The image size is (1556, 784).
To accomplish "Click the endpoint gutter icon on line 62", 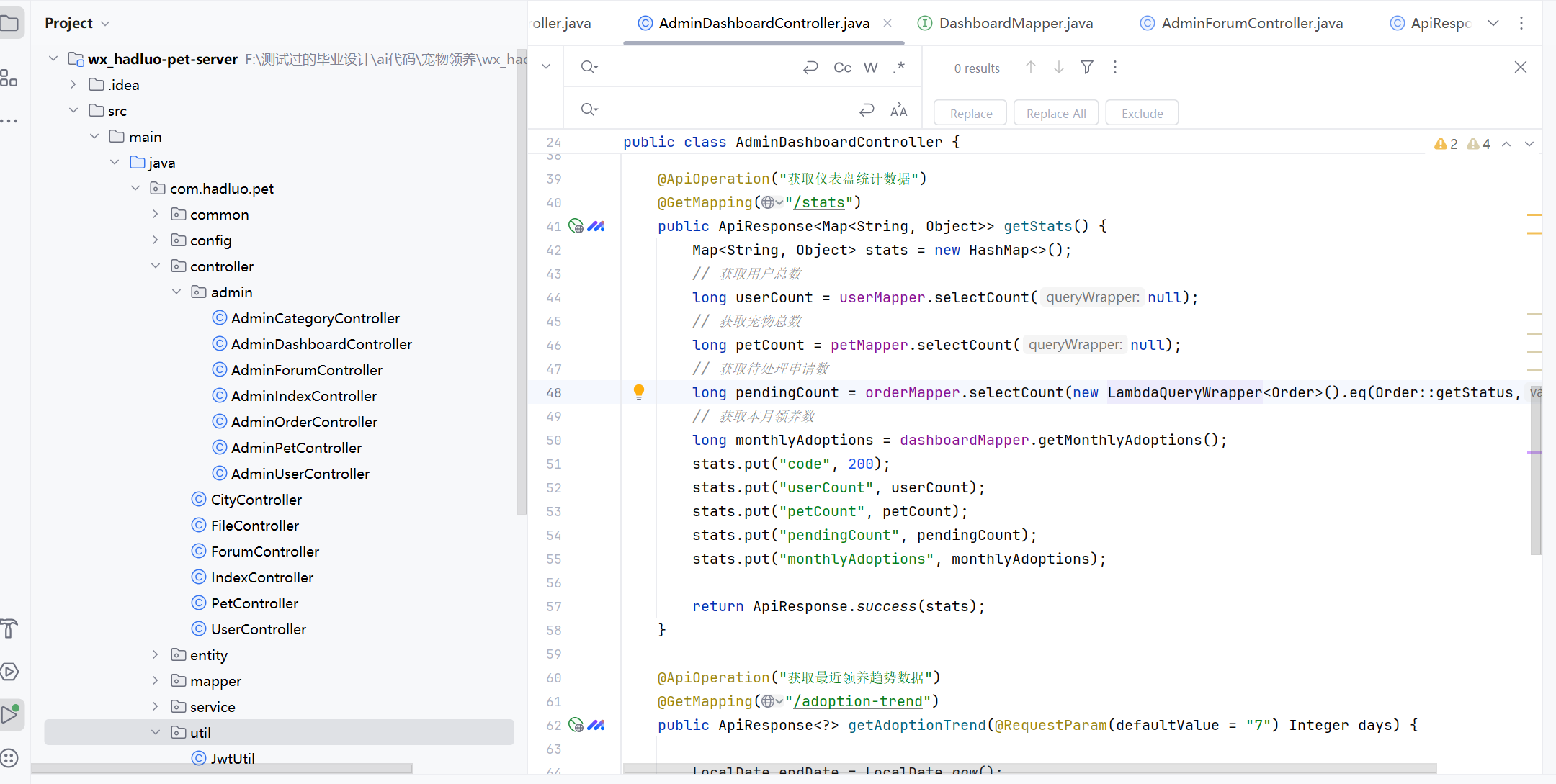I will click(576, 725).
